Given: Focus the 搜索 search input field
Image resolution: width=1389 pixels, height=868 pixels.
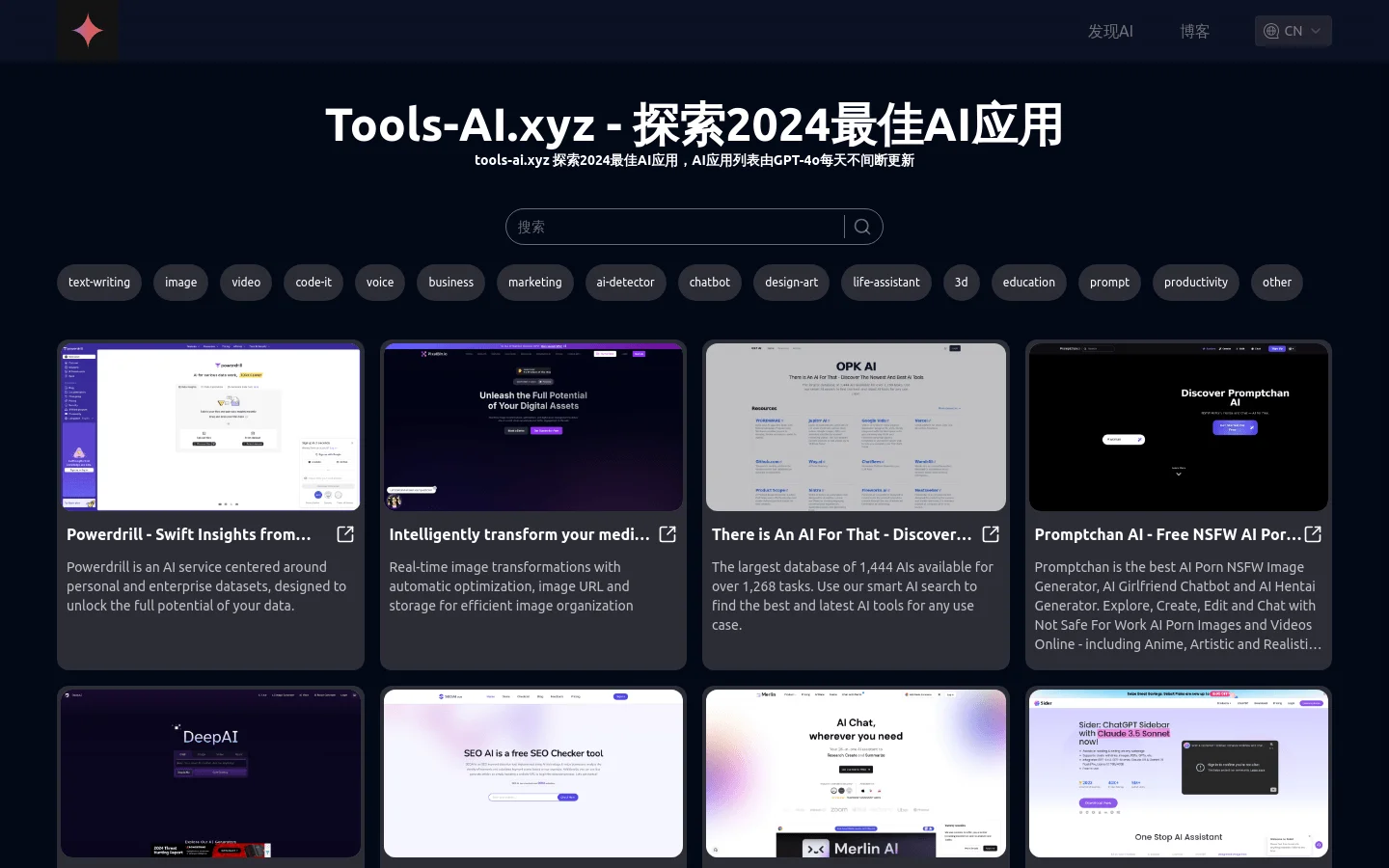Looking at the screenshot, I should click(675, 227).
